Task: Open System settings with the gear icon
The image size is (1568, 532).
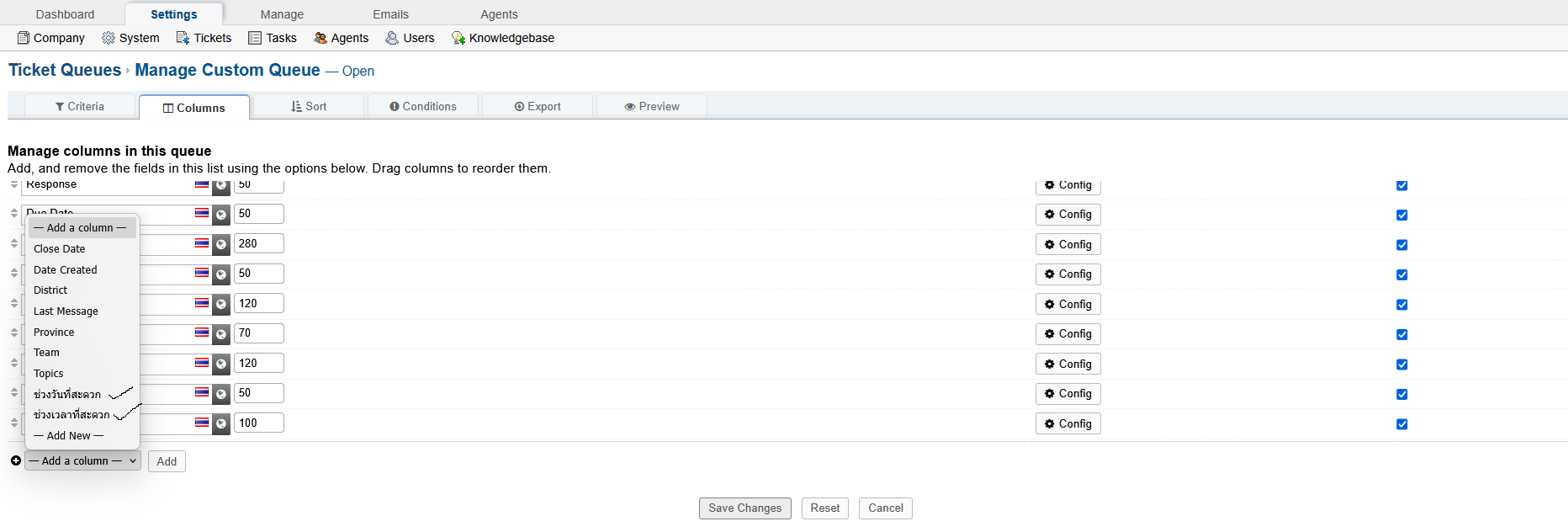Action: click(130, 38)
